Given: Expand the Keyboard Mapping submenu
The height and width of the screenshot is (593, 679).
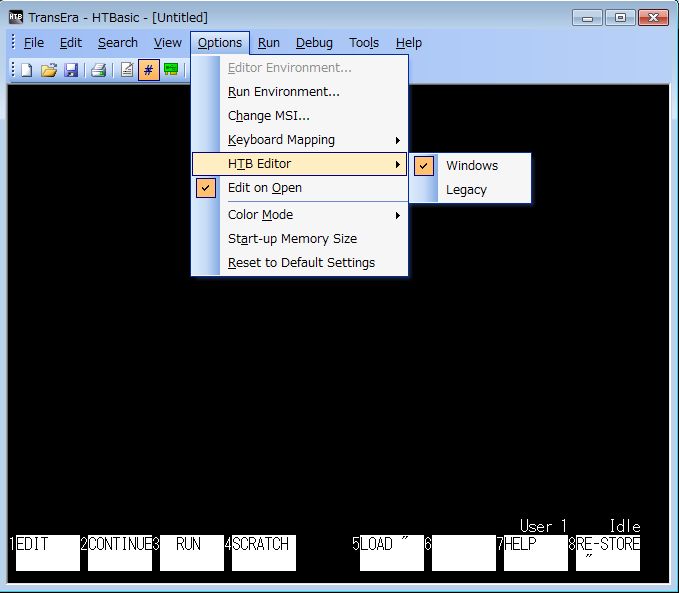Looking at the screenshot, I should [x=300, y=140].
